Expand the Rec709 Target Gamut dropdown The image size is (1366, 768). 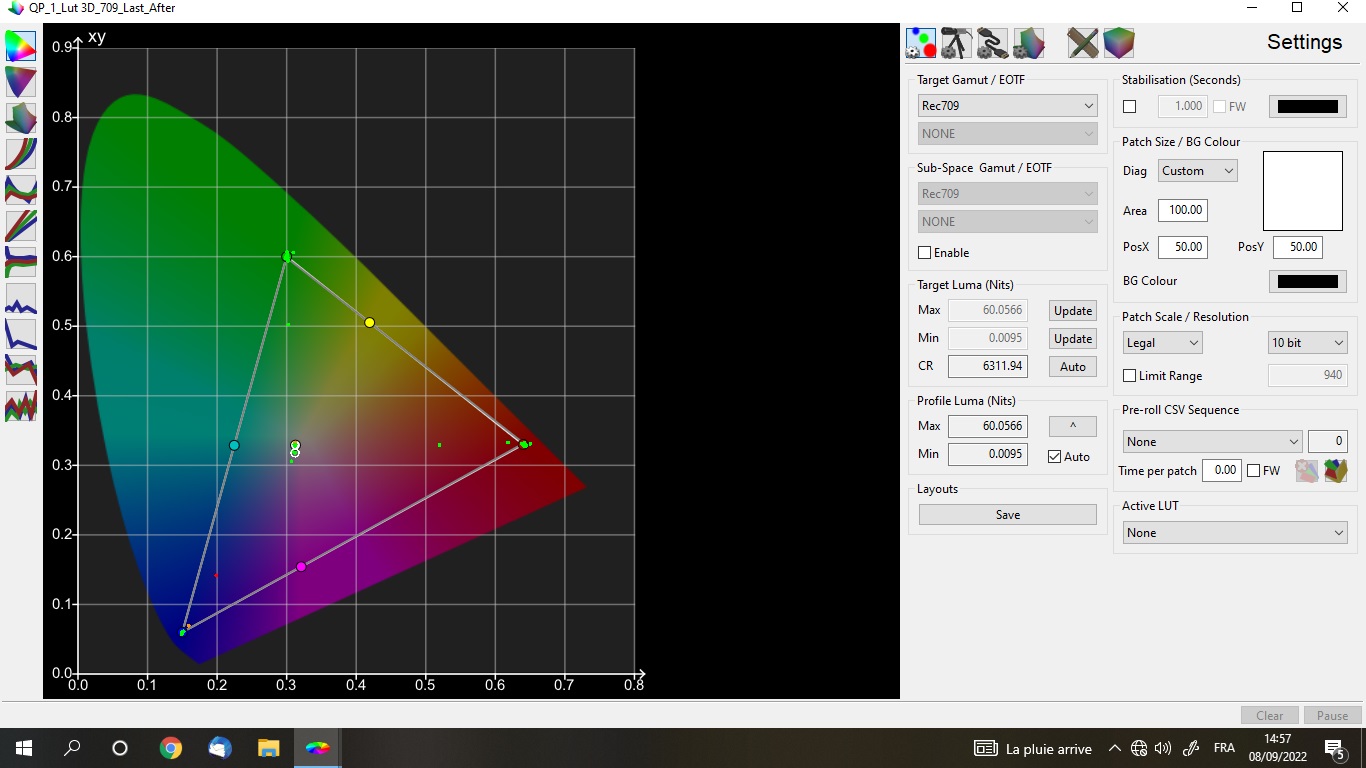[x=1007, y=106]
